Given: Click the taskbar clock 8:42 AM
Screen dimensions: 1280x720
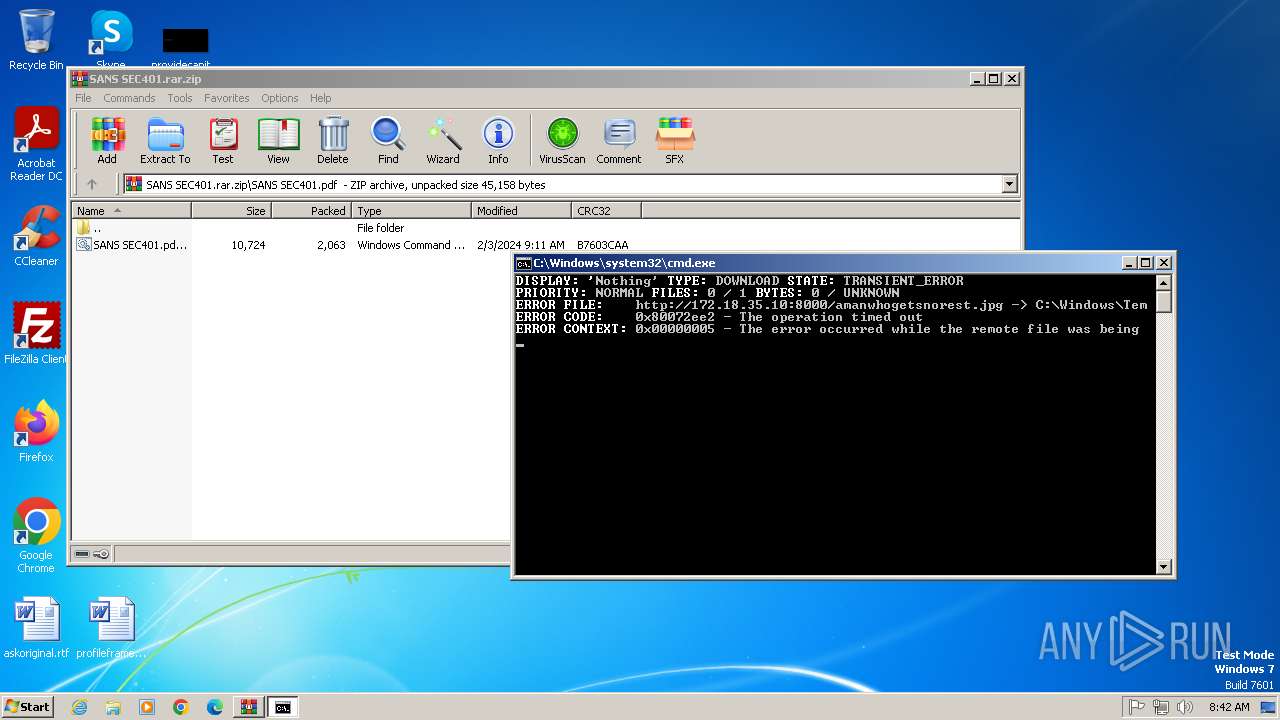Looking at the screenshot, I should click(1229, 707).
